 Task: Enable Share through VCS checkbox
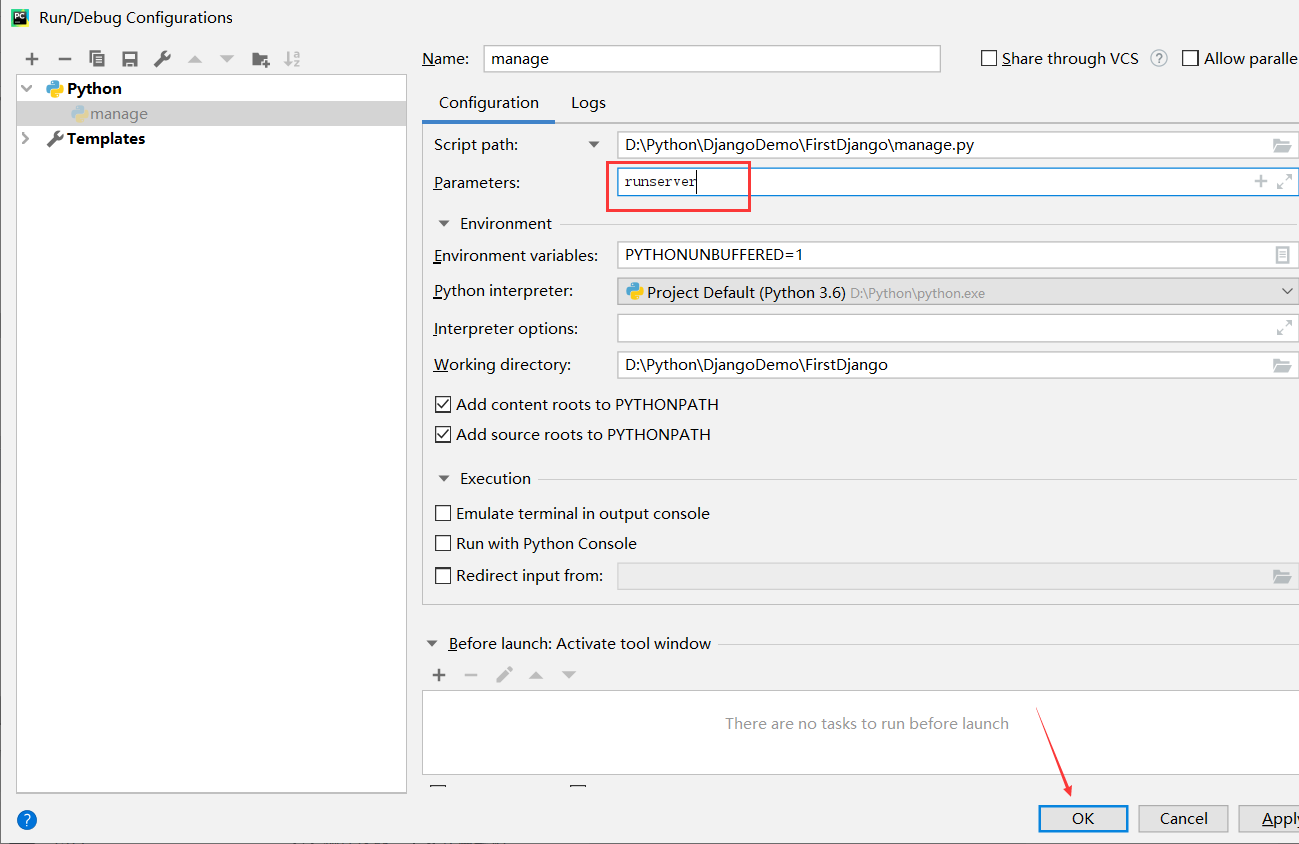coord(989,58)
